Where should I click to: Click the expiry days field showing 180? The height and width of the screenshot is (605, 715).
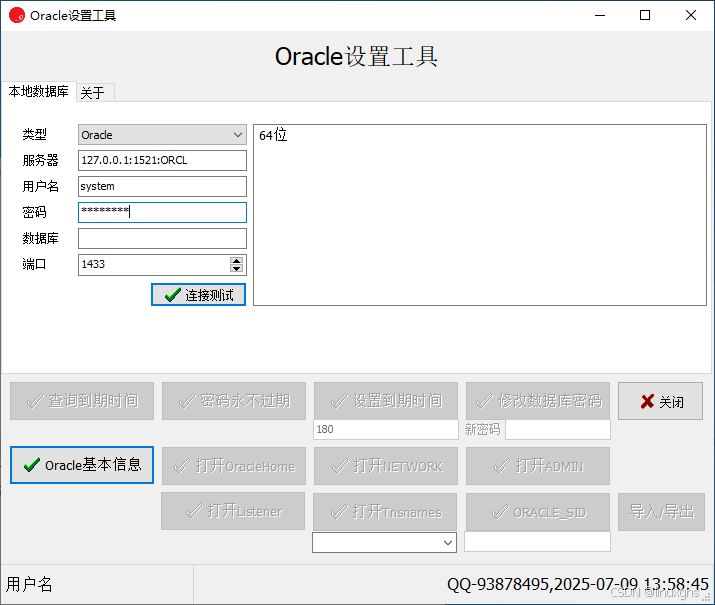(386, 429)
